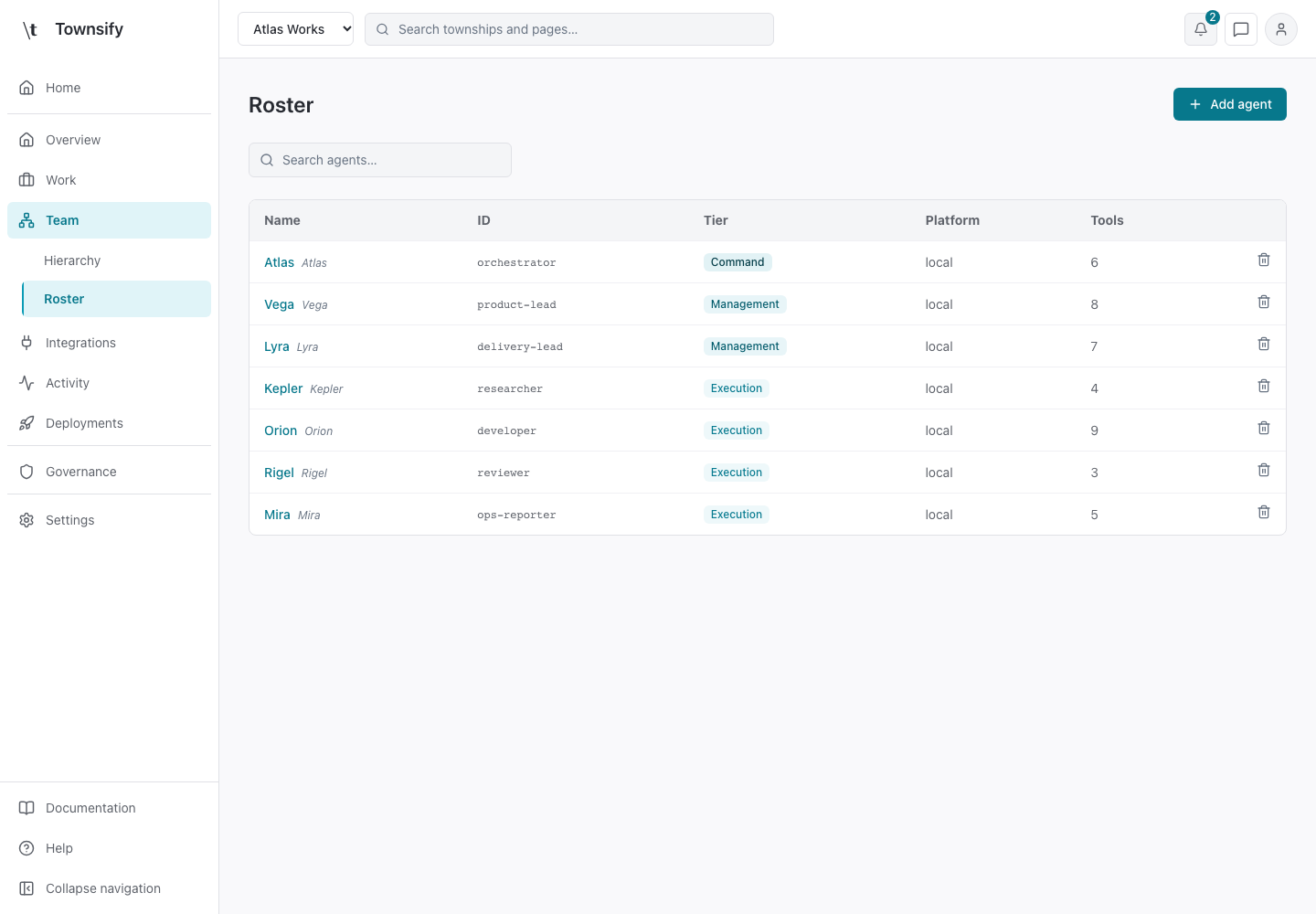
Task: Click the Tools column header
Action: 1107,220
